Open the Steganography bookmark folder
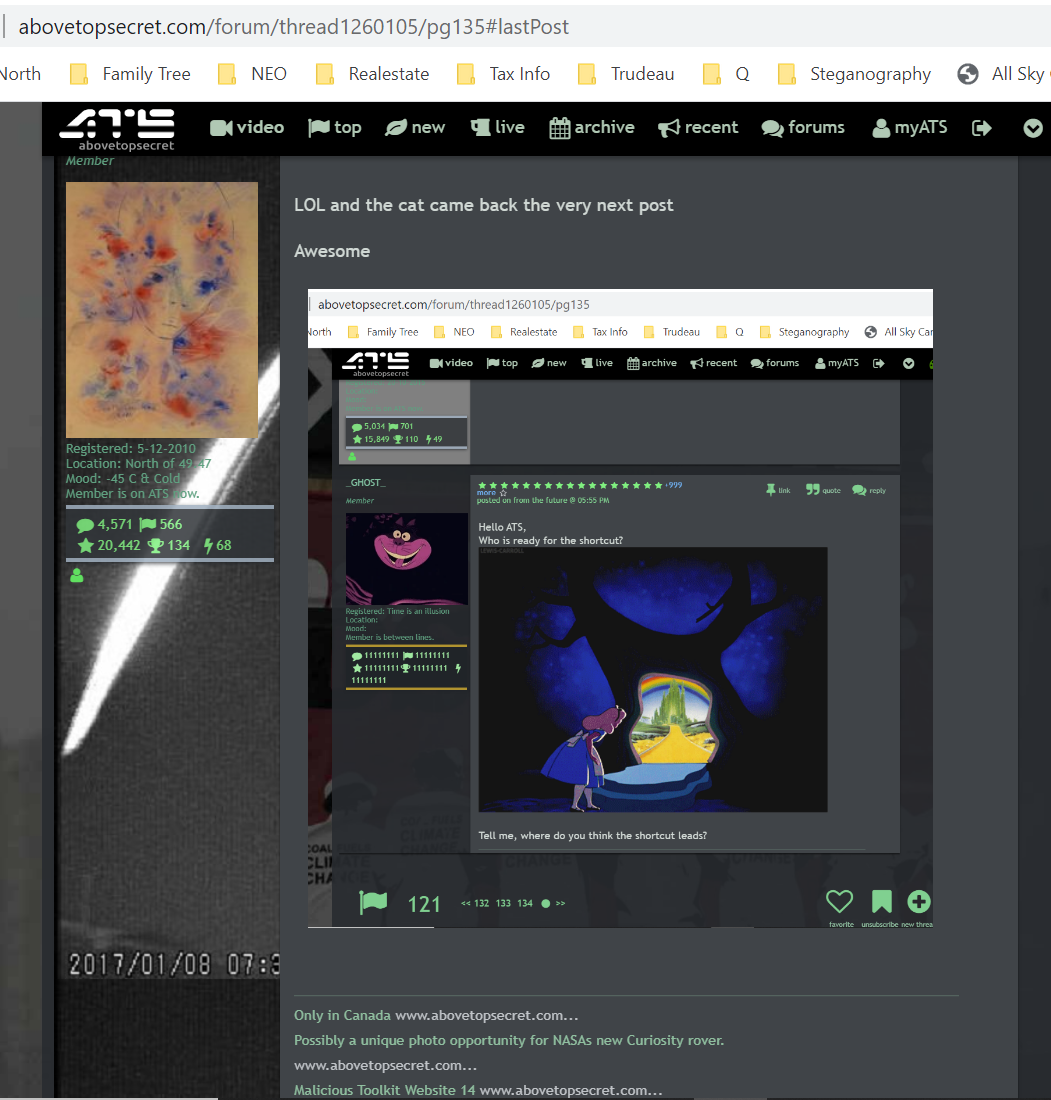This screenshot has width=1051, height=1100. coord(855,74)
